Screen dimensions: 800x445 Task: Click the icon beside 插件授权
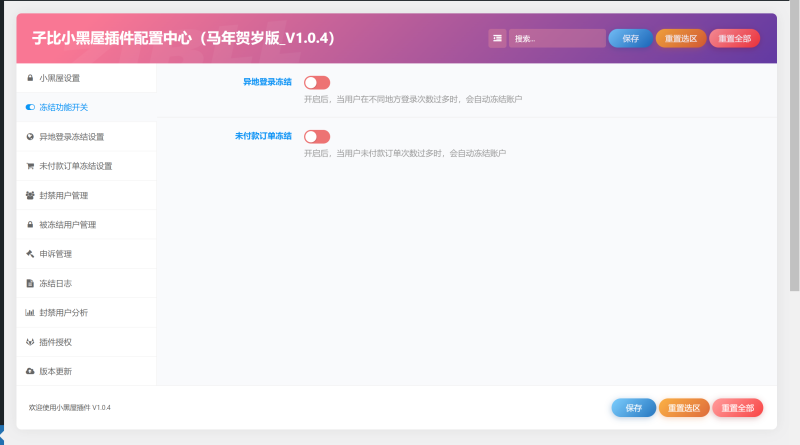tap(30, 342)
